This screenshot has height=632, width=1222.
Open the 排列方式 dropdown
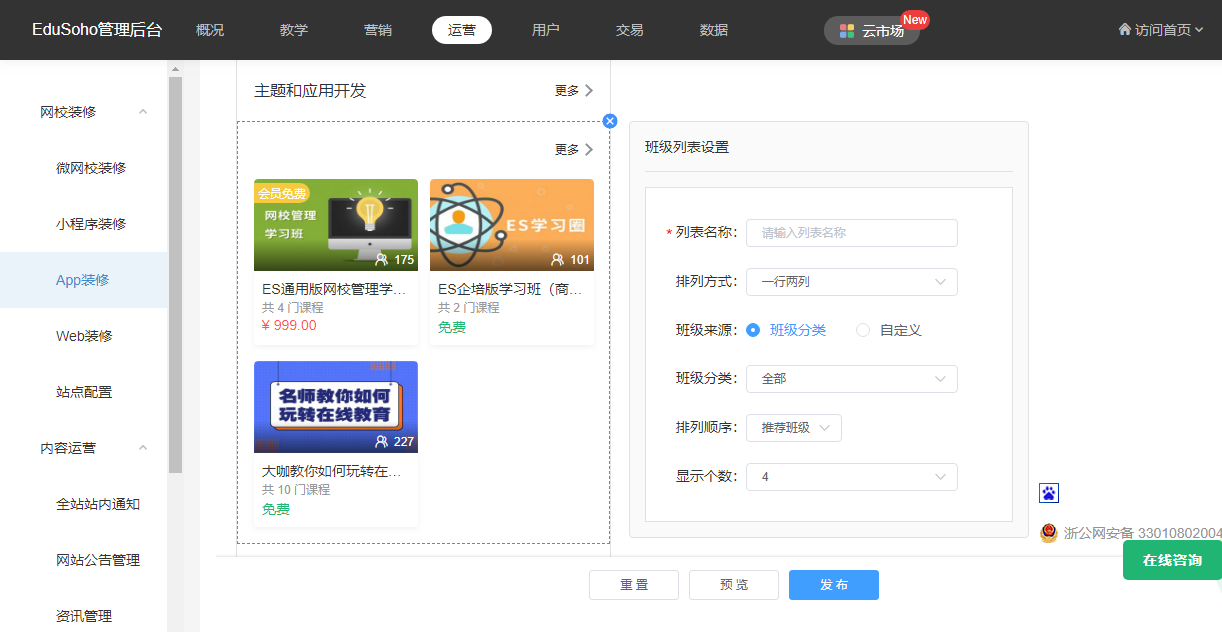(x=852, y=282)
